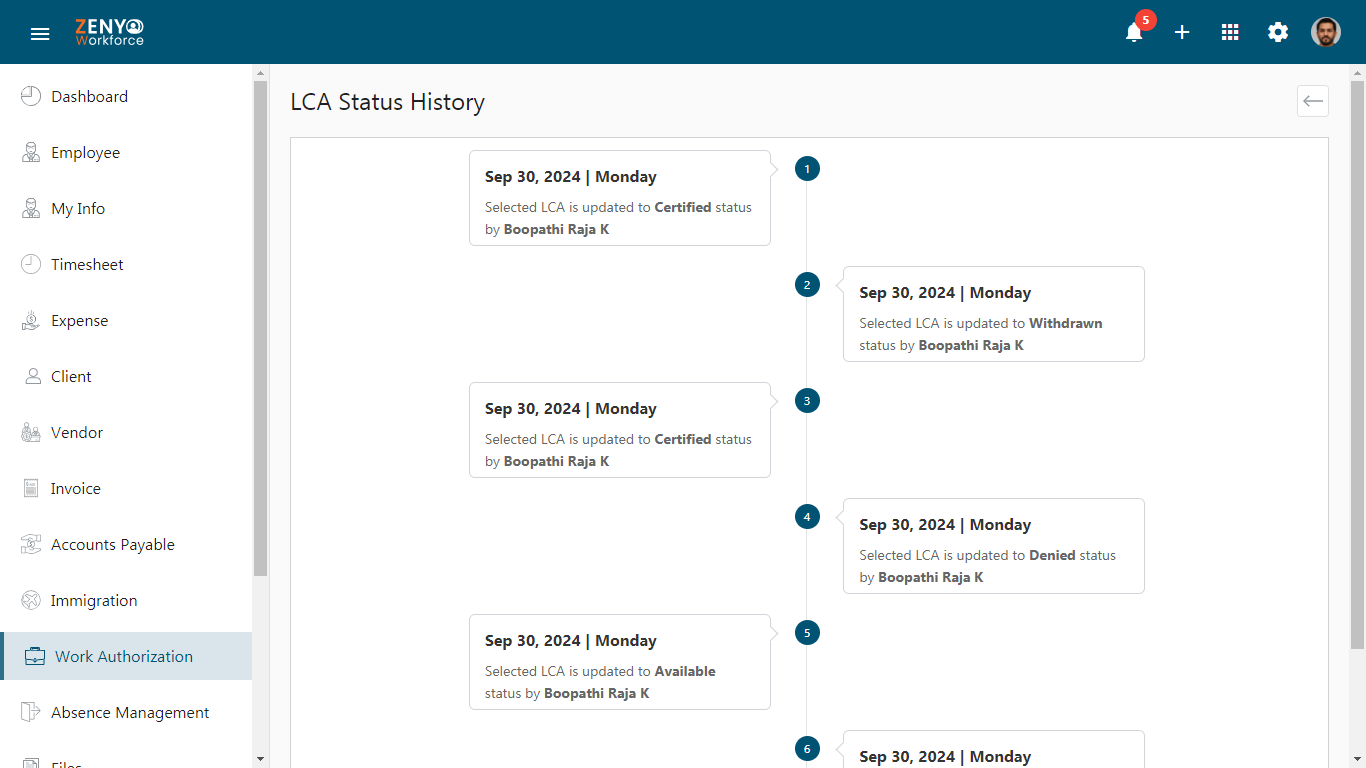
Task: Open My Info menu item
Action: (126, 209)
